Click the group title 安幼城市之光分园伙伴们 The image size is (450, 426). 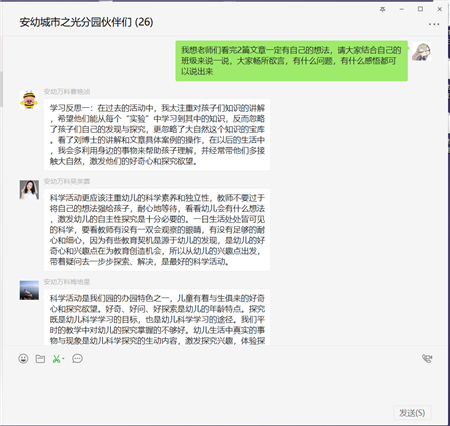pyautogui.click(x=86, y=22)
